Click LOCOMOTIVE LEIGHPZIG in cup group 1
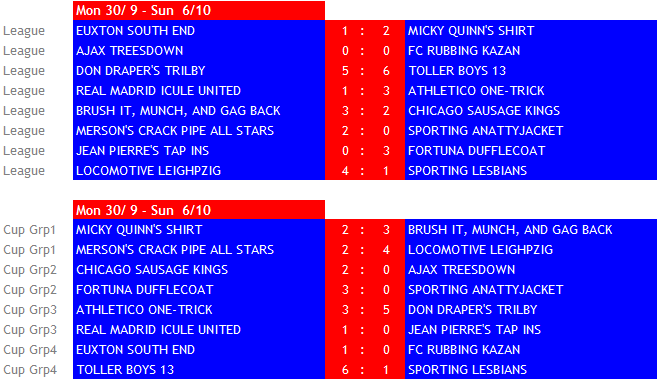659x381 pixels. click(x=480, y=250)
